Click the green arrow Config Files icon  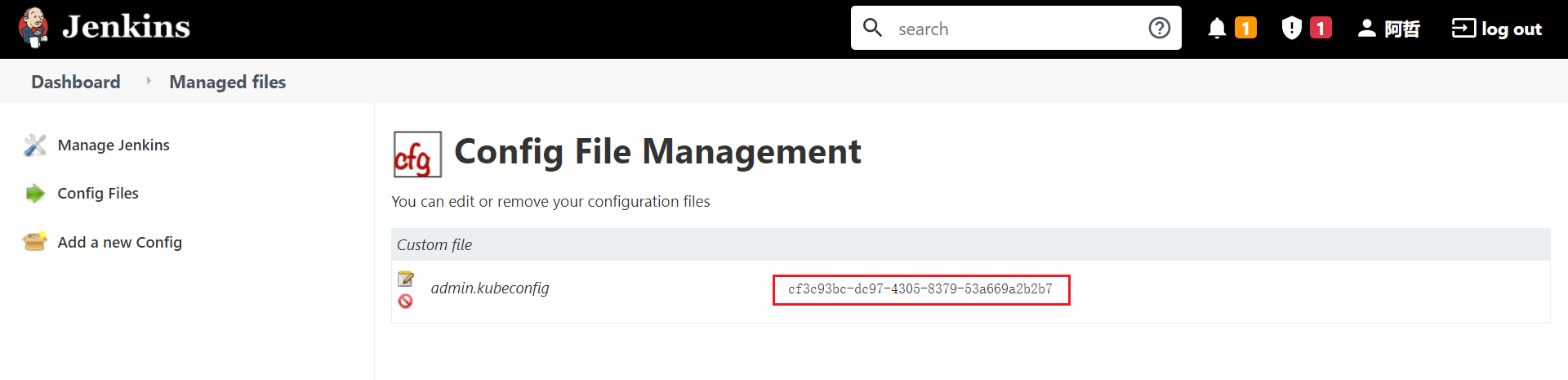coord(35,194)
